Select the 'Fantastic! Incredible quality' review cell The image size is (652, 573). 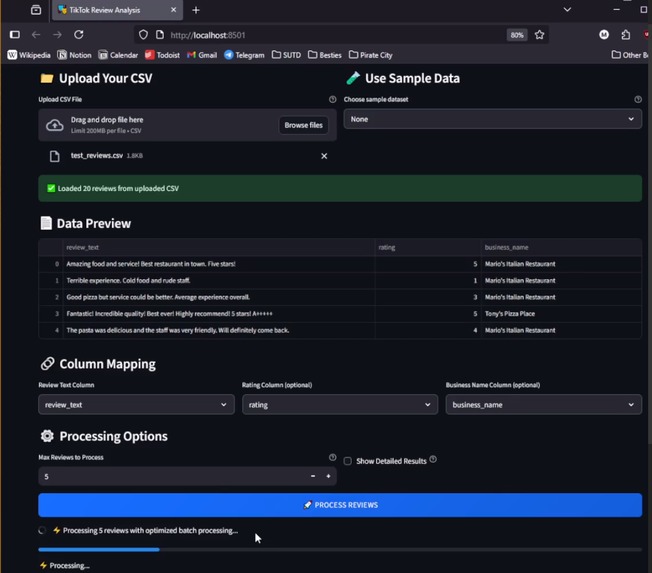[x=218, y=314]
